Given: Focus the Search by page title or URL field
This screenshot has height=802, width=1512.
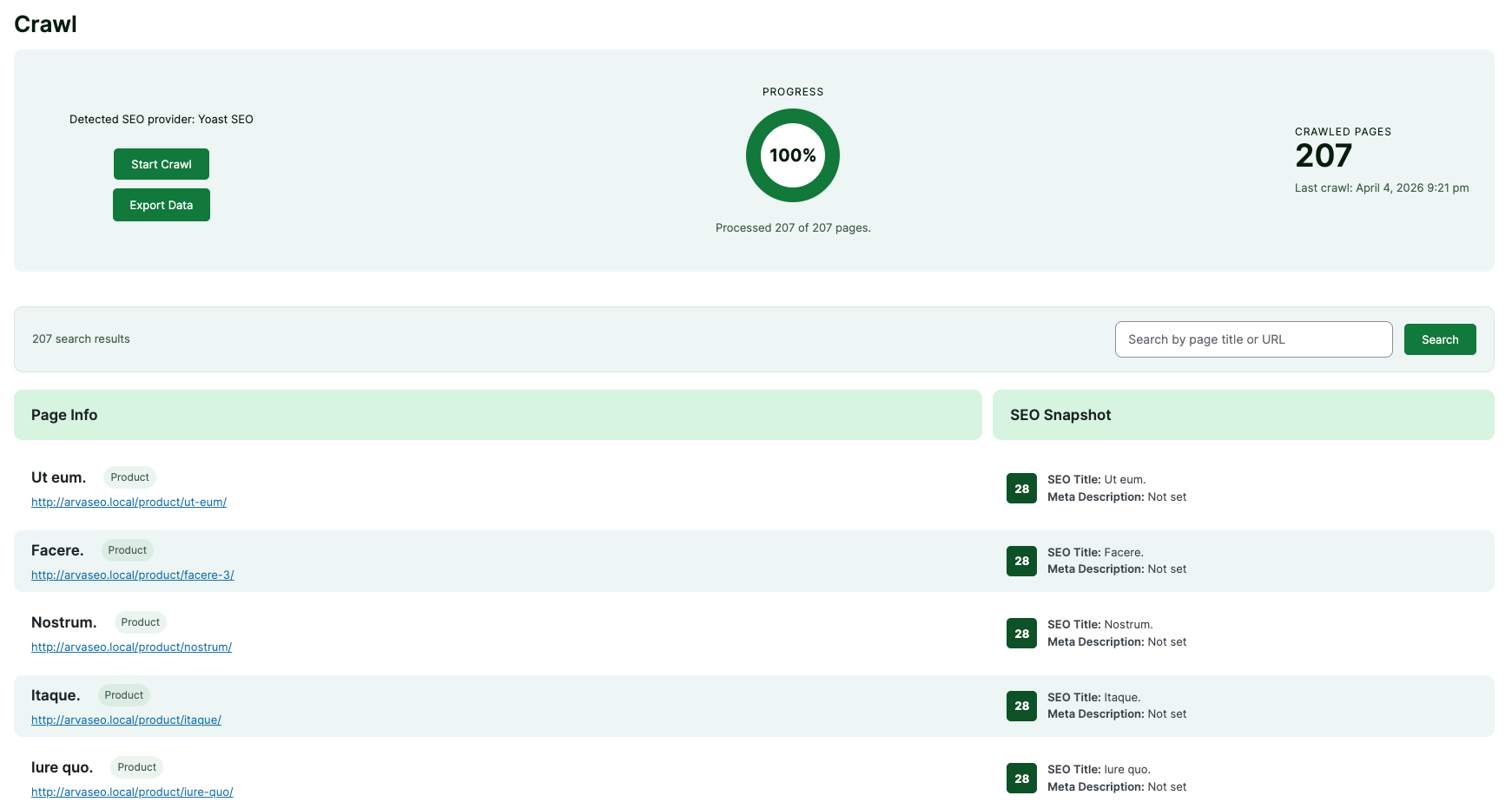Looking at the screenshot, I should click(1253, 339).
